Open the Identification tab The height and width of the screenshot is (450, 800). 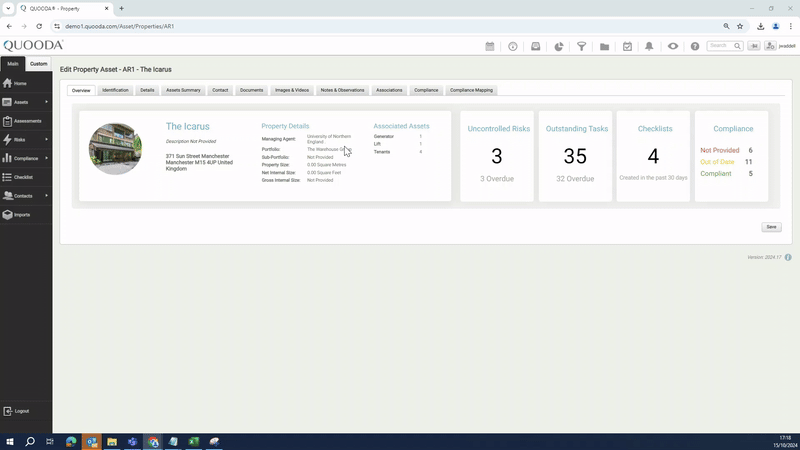(x=115, y=90)
